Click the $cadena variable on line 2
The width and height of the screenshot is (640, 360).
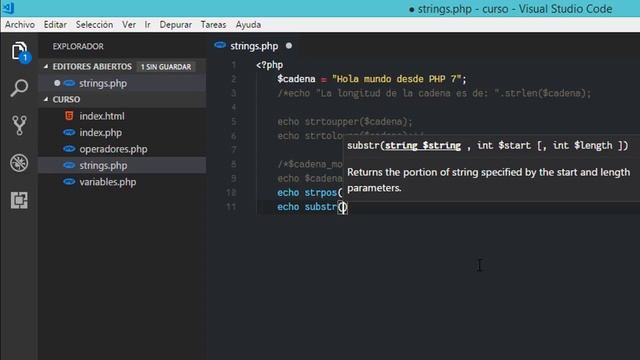296,79
